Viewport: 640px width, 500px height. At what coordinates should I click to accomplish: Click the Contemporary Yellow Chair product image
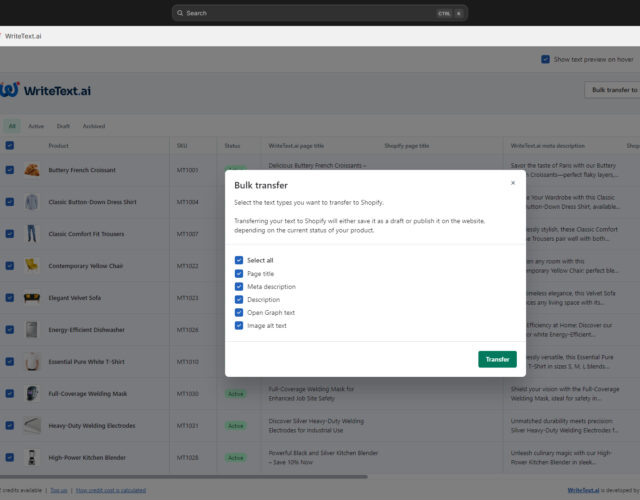point(32,266)
